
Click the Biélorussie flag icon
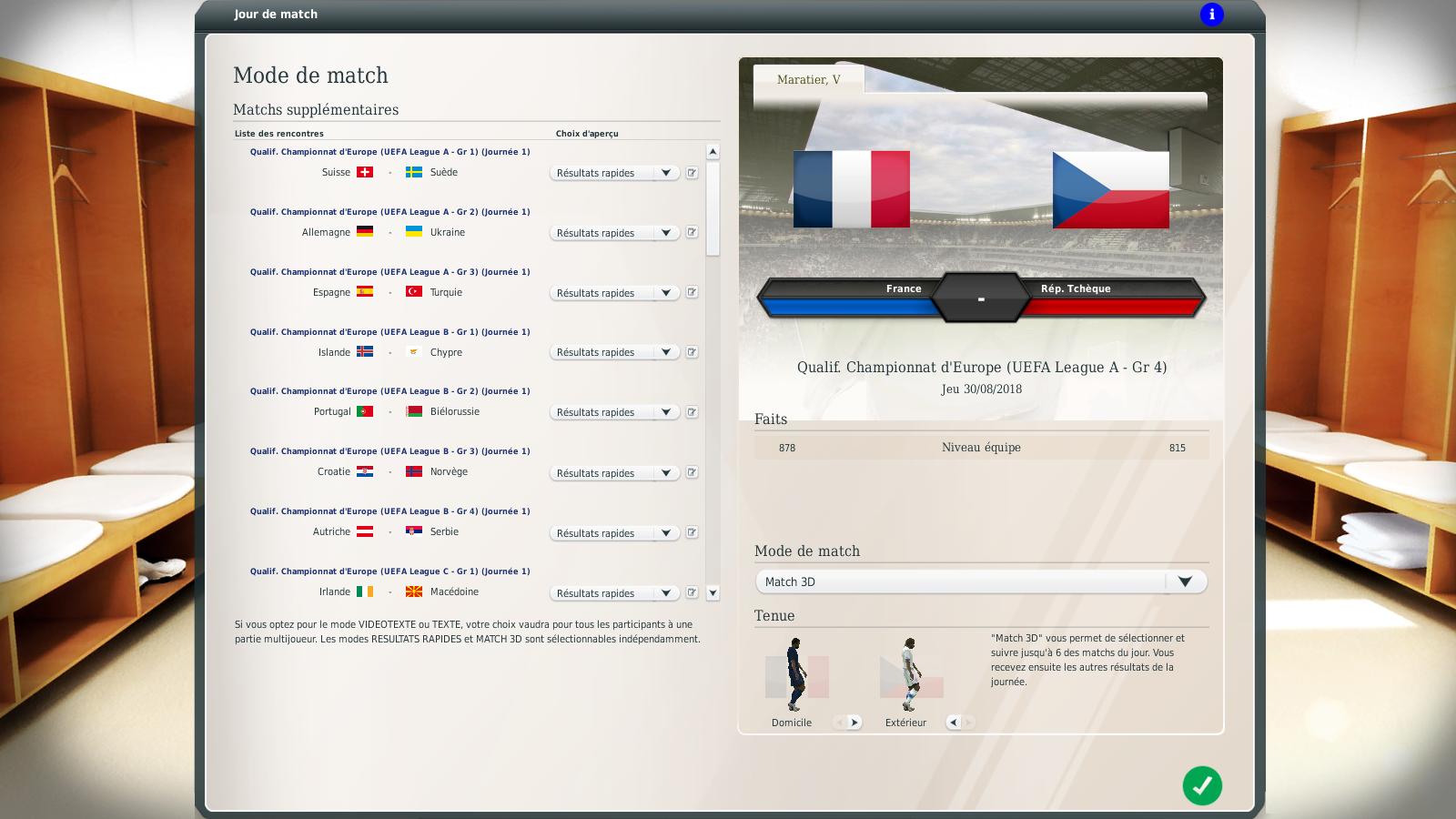(x=414, y=411)
